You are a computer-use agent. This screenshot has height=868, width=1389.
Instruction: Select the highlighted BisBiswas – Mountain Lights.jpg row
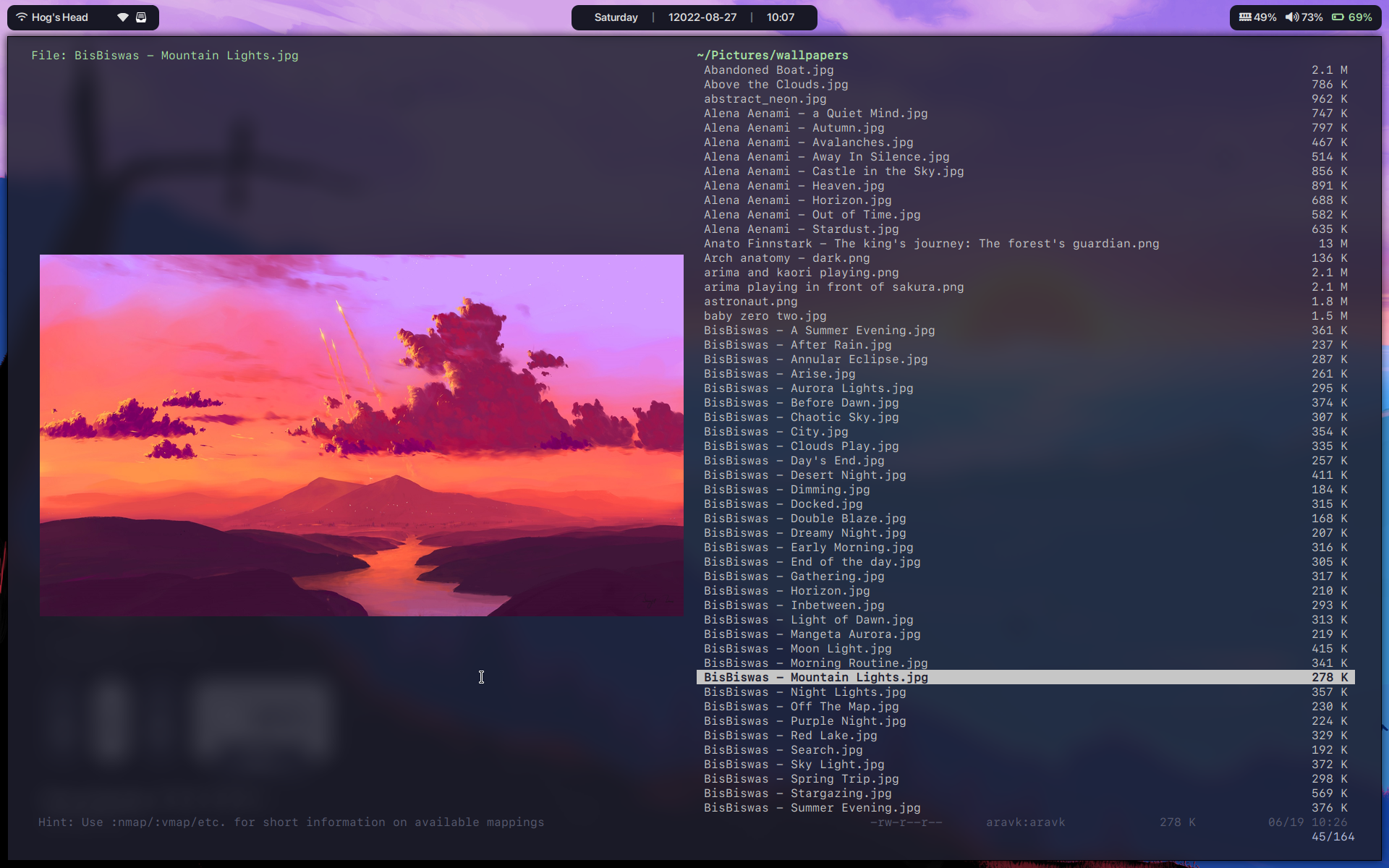815,678
